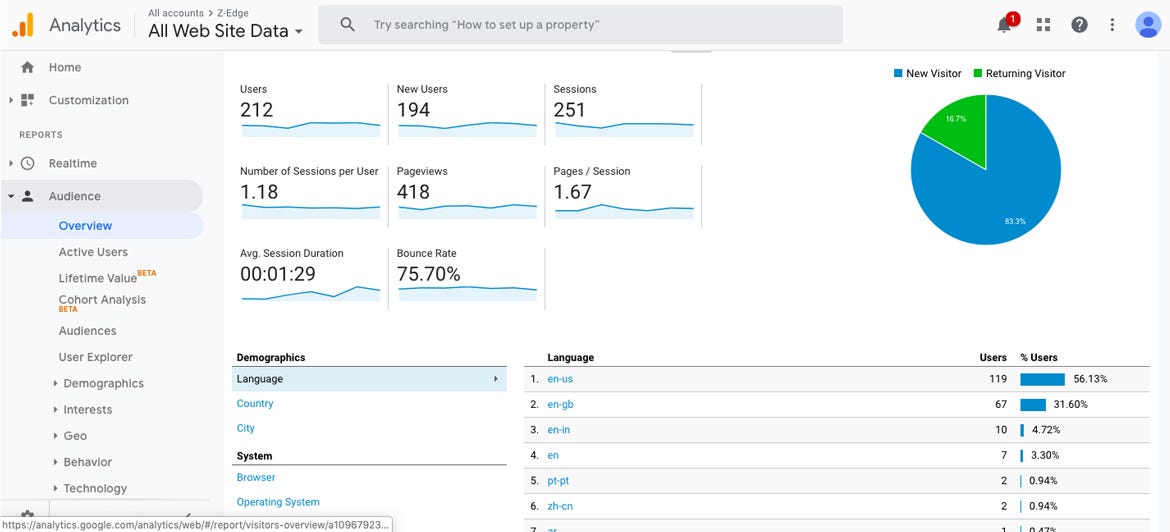Select the Avg. Session Duration sparkline
The image size is (1170, 532).
pos(310,292)
